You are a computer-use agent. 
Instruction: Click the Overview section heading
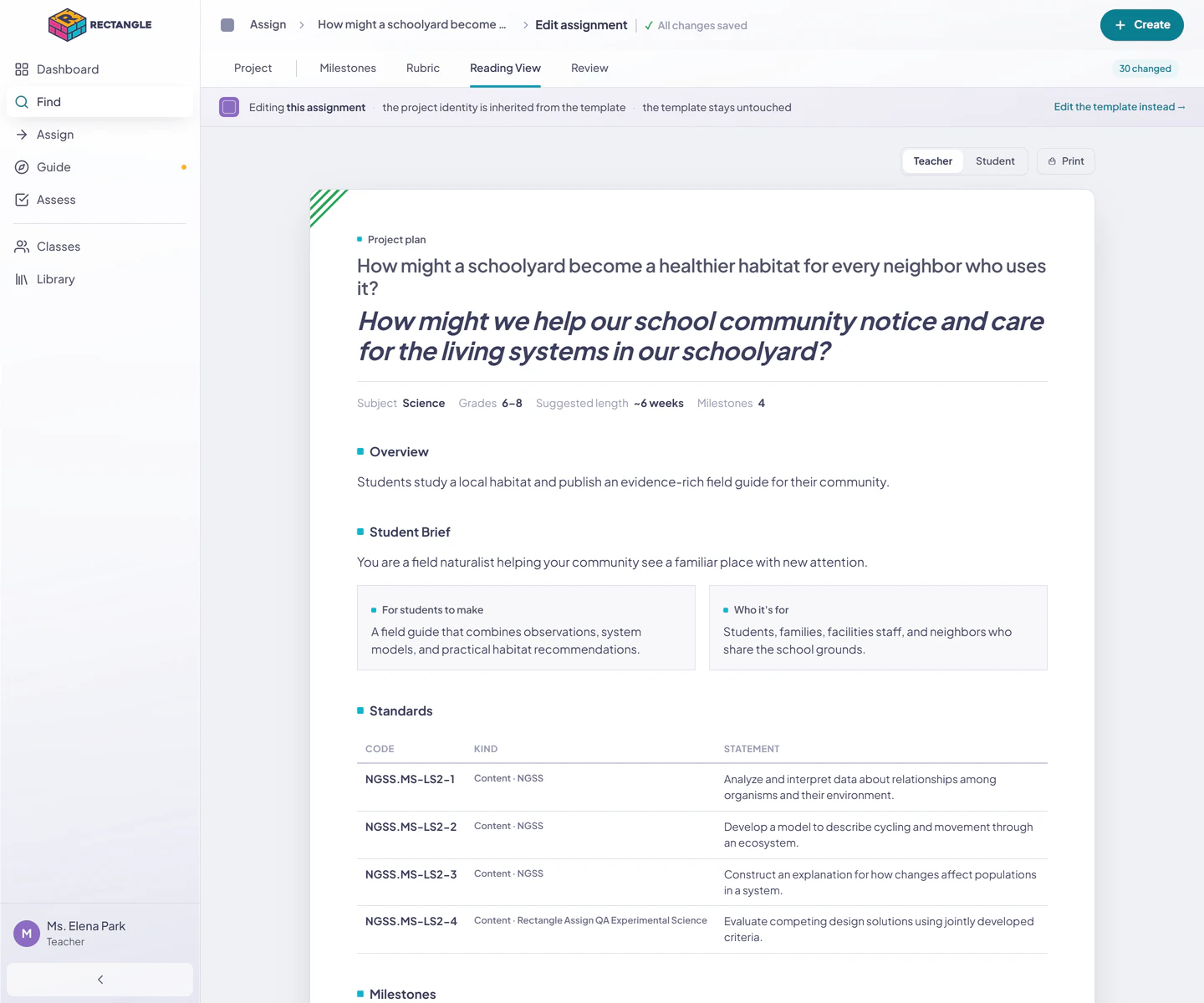[399, 452]
